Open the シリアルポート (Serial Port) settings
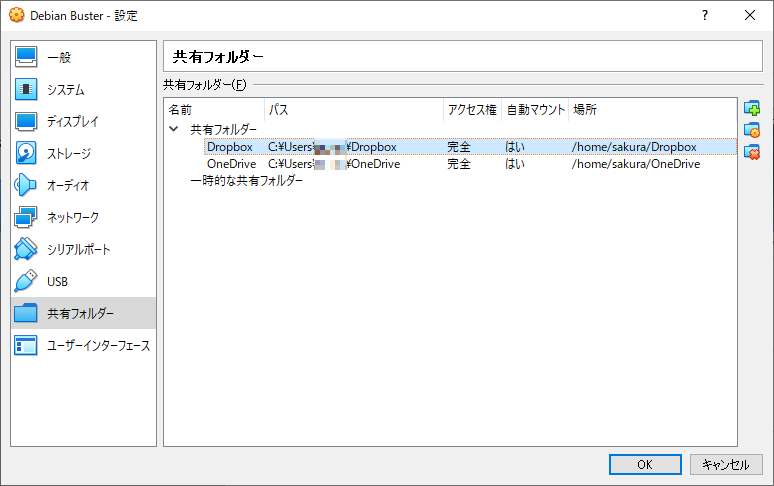This screenshot has width=774, height=486. click(78, 249)
